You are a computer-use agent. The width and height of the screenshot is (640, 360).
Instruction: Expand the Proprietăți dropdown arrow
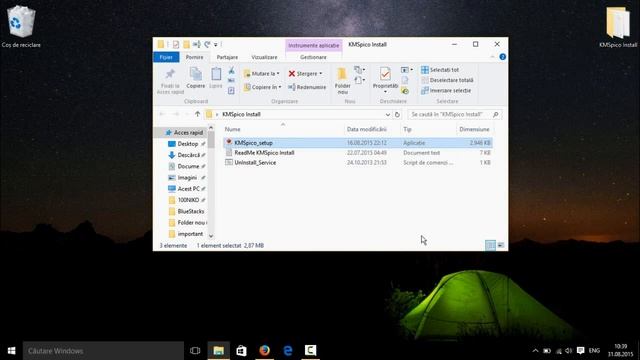pyautogui.click(x=385, y=92)
